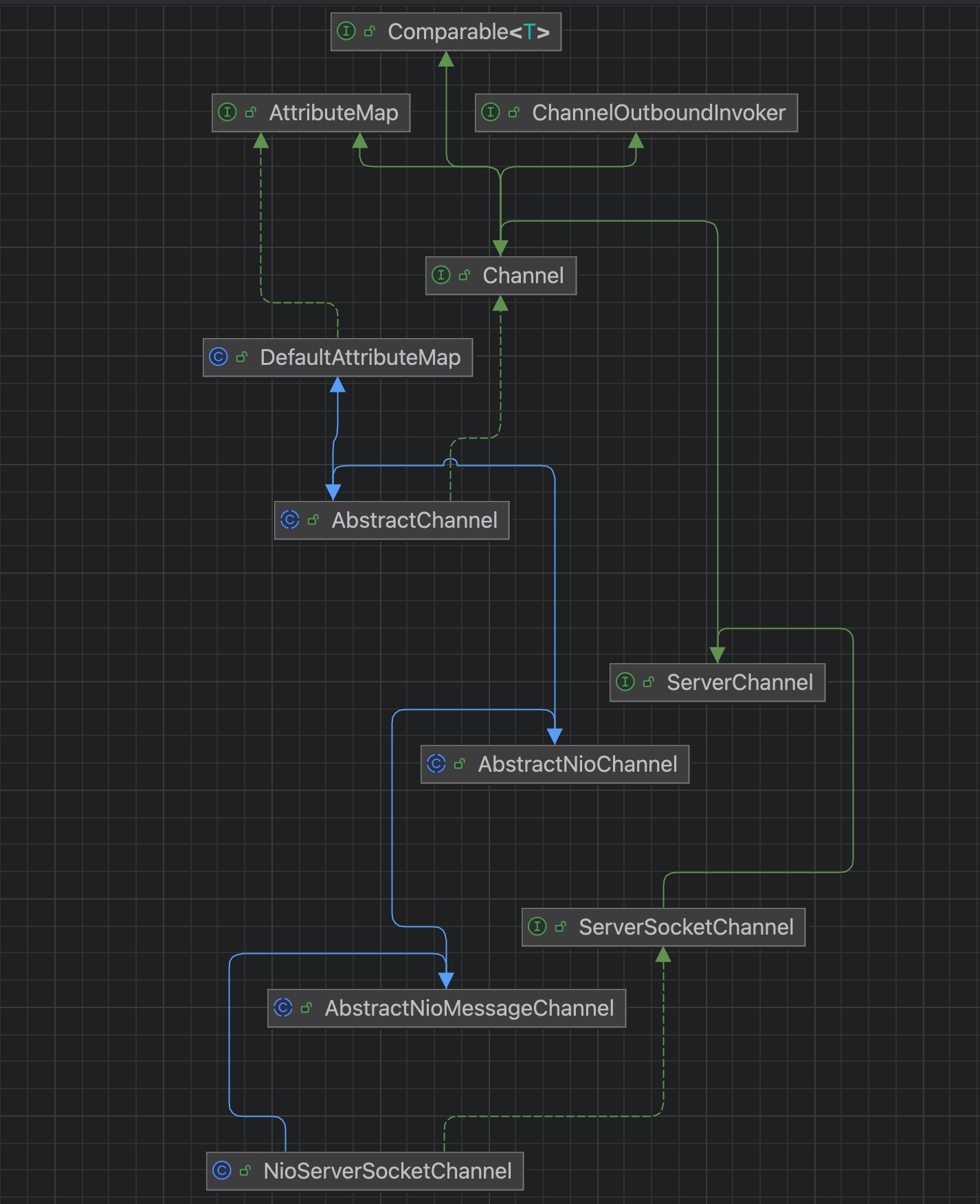
Task: Select the NioServerSocketChannel class node label
Action: (388, 1171)
